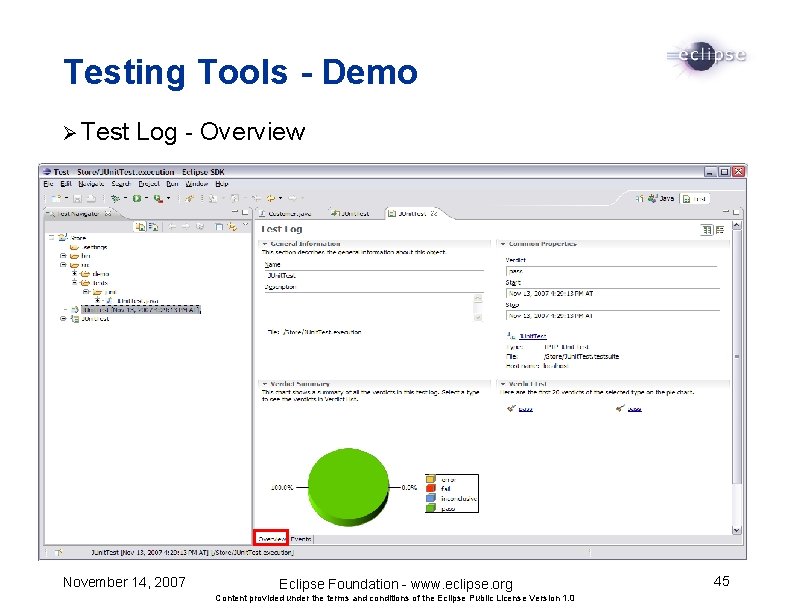
Task: Select the JUnitTest.java file in tree
Action: click(132, 300)
